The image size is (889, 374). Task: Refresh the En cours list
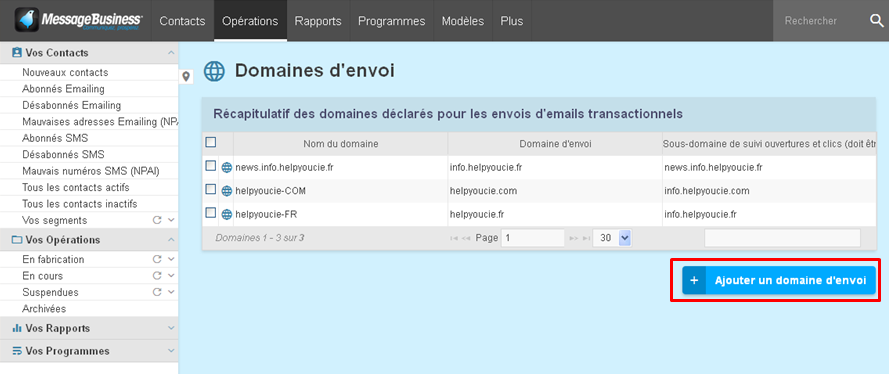pyautogui.click(x=157, y=276)
